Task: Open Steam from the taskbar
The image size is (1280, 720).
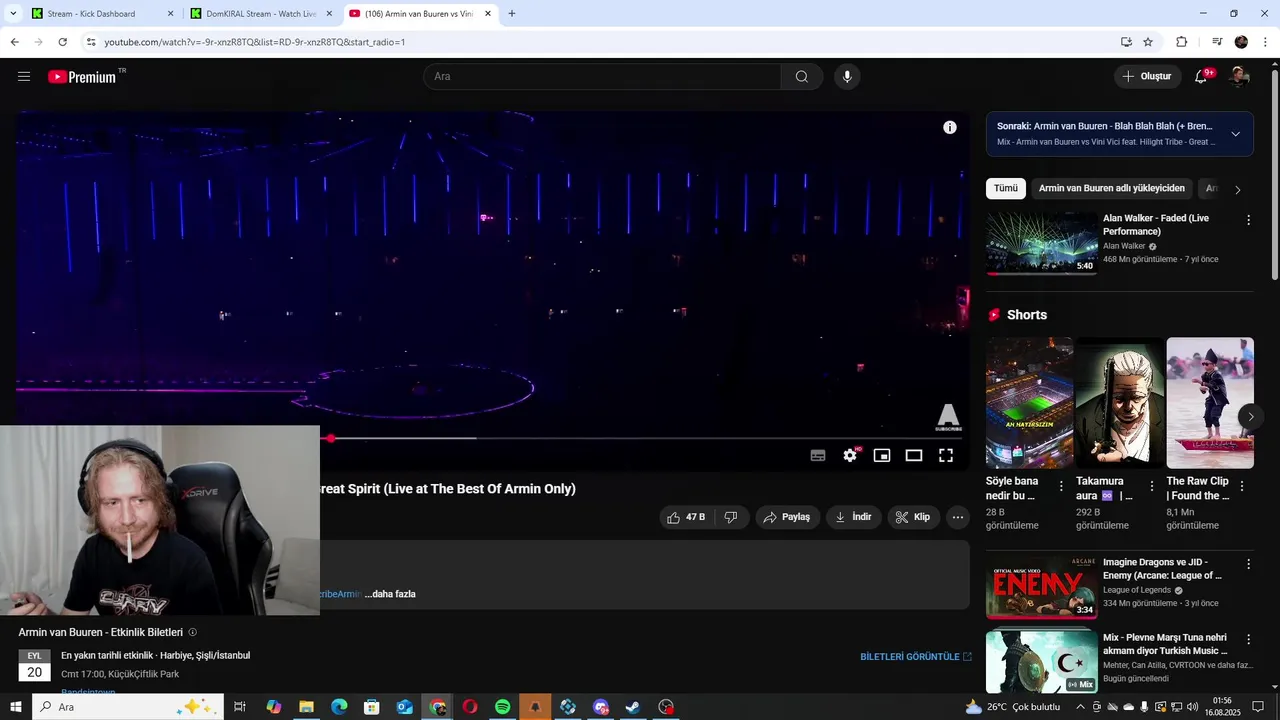Action: (x=633, y=707)
